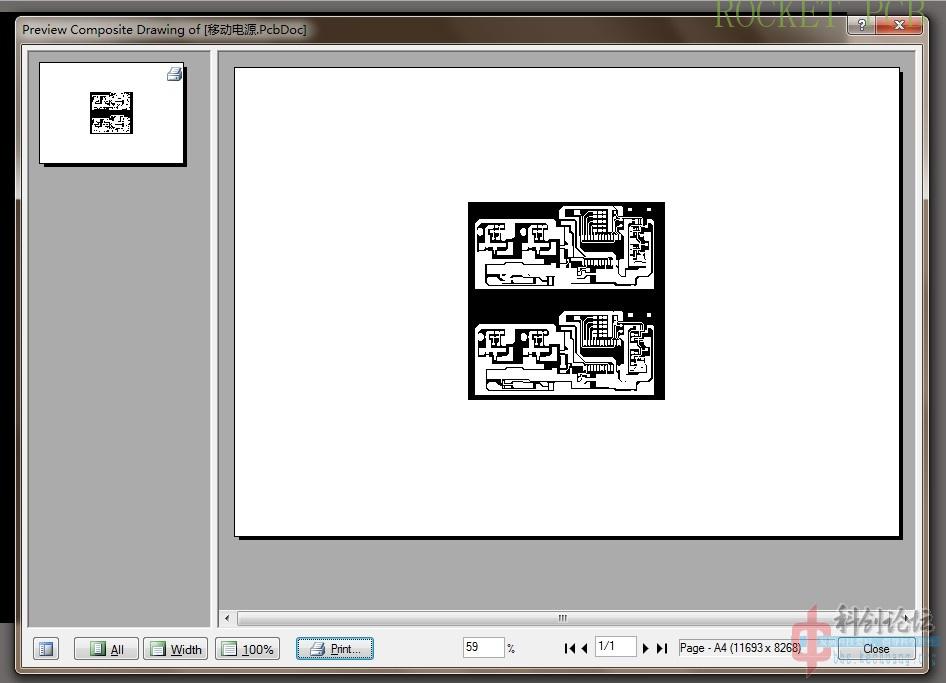View the drawing at 100% zoom
This screenshot has width=946, height=683.
click(x=247, y=649)
